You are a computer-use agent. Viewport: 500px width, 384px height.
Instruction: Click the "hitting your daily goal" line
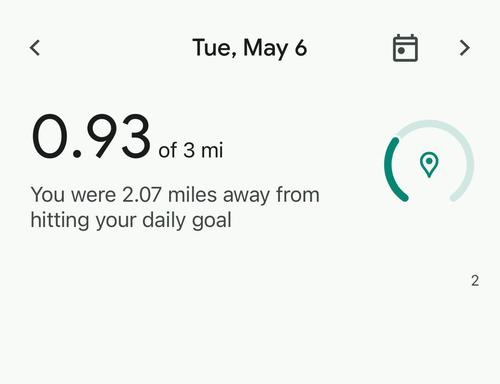click(131, 220)
